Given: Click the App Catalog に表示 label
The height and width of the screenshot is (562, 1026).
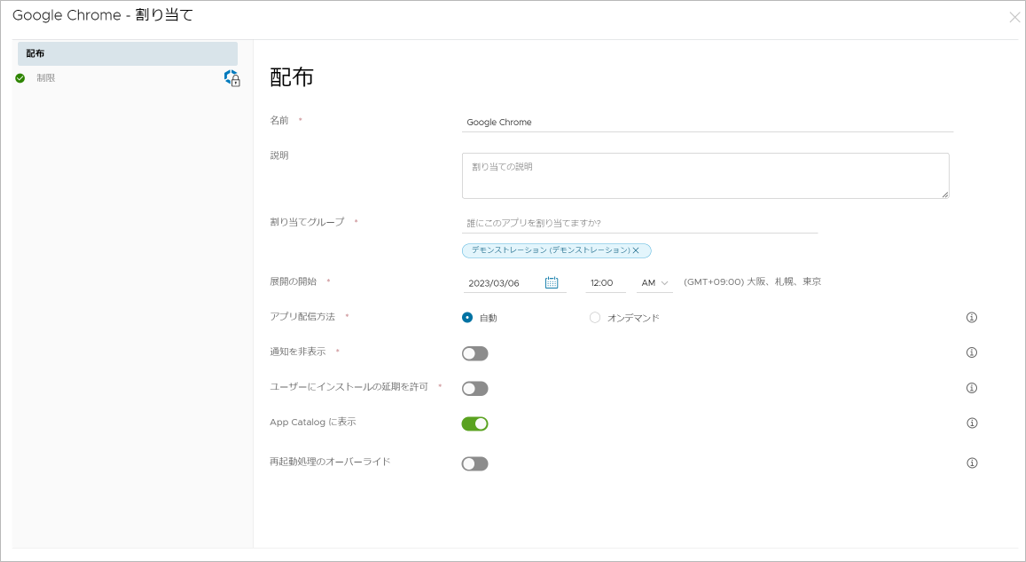Looking at the screenshot, I should click(313, 422).
